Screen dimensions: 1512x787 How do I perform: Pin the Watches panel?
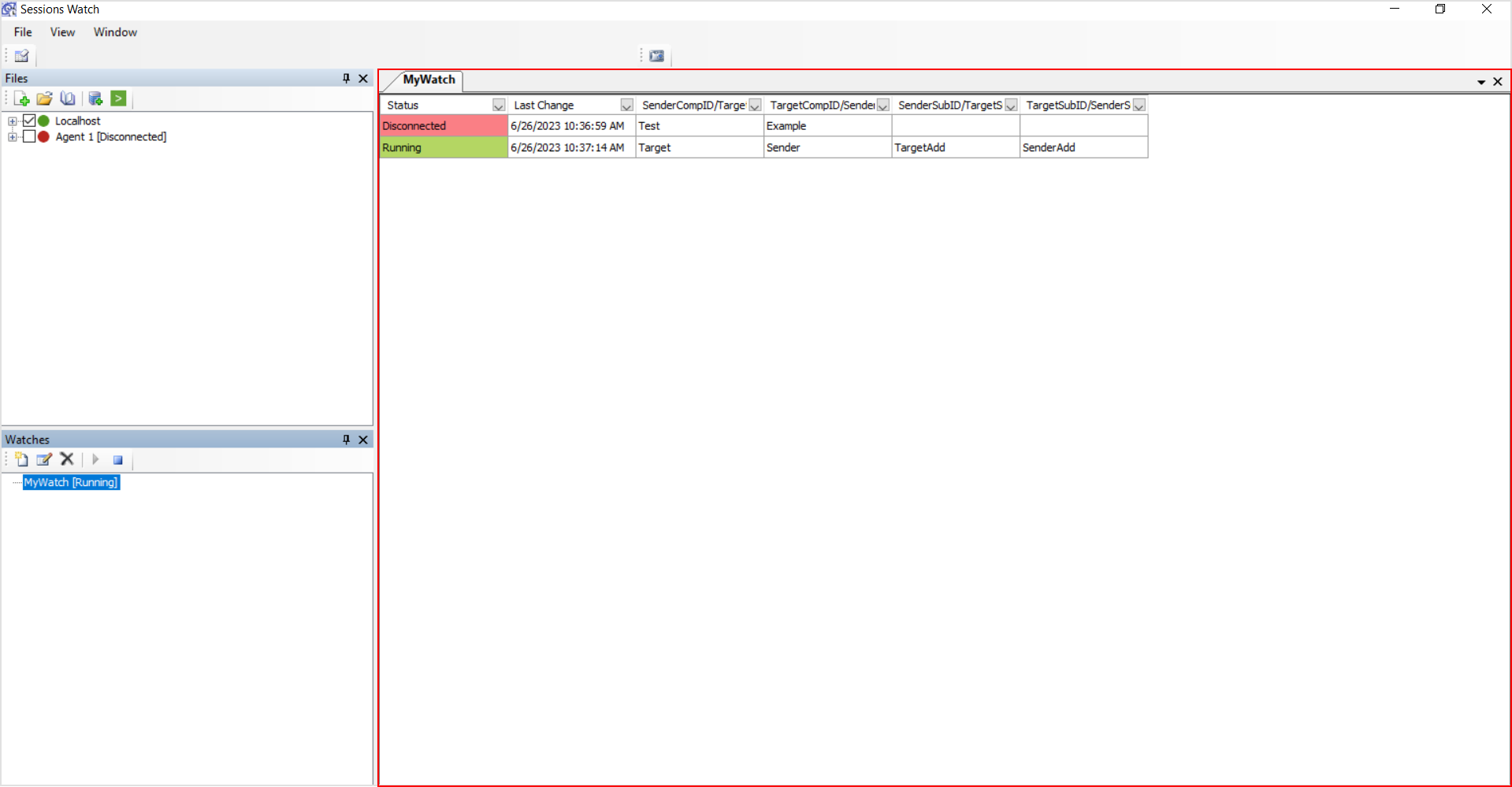tap(346, 440)
